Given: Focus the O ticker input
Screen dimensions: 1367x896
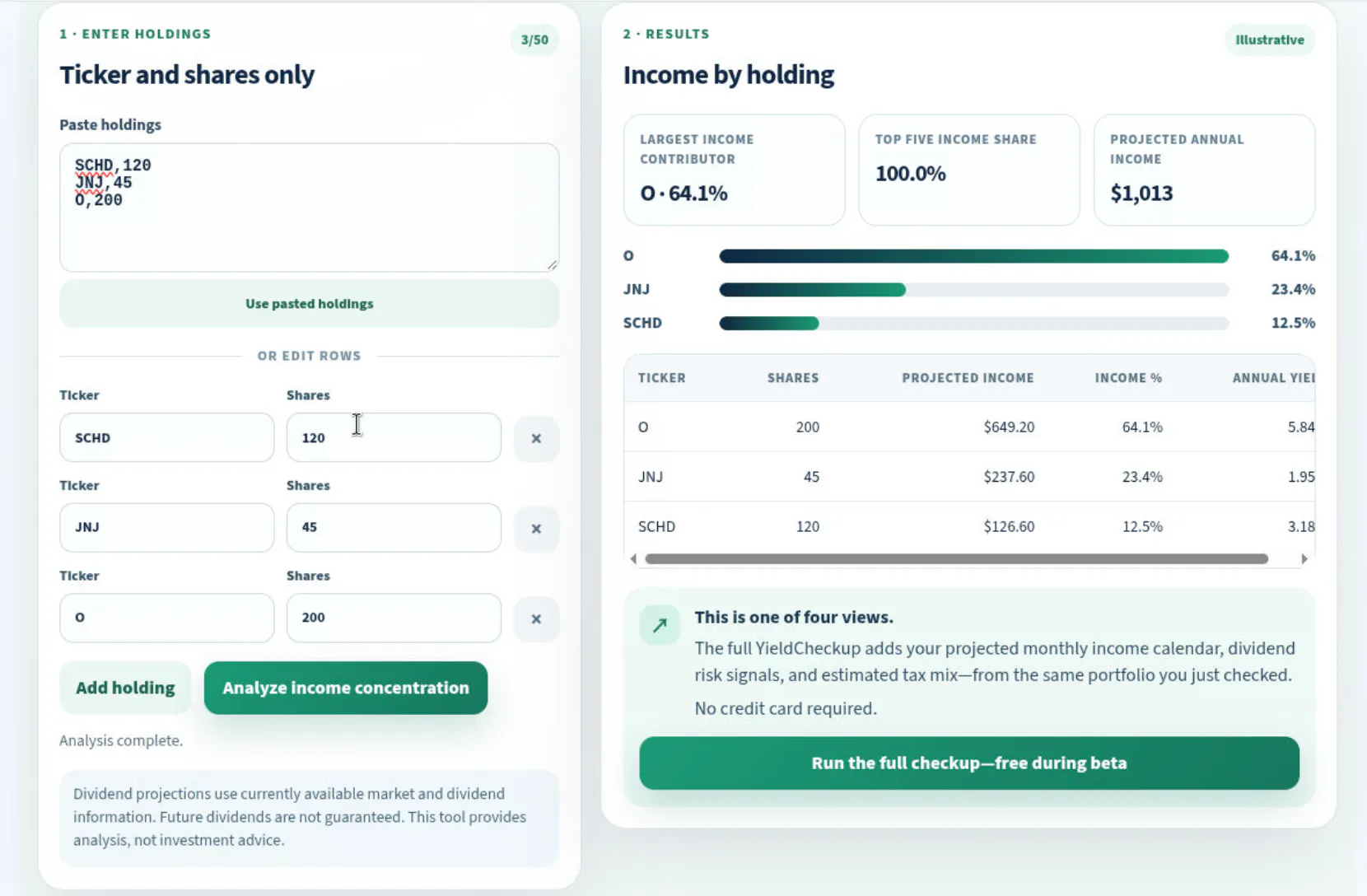Looking at the screenshot, I should (166, 618).
